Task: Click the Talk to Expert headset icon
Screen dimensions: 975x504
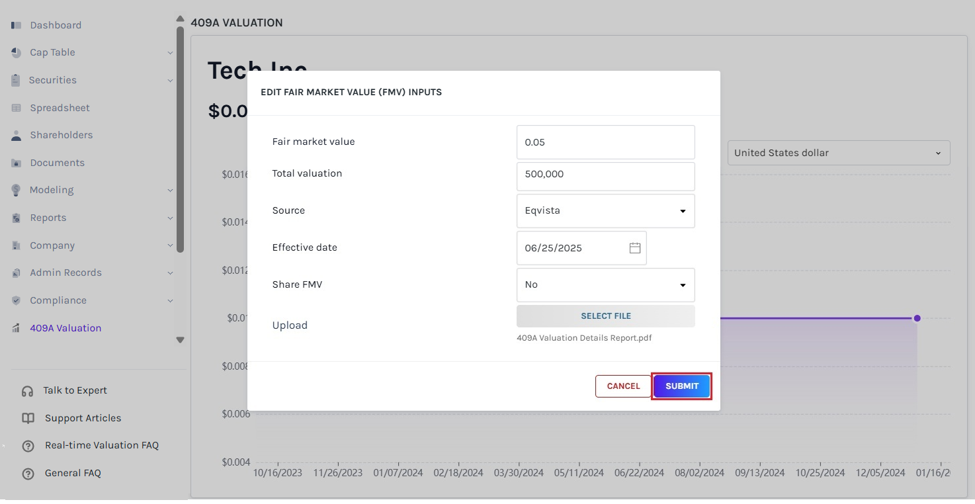Action: point(27,391)
